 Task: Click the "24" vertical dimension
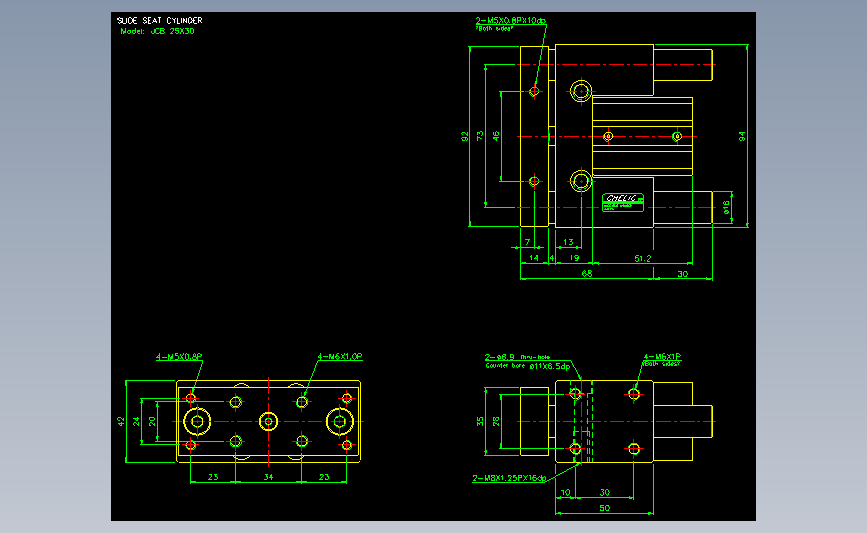[x=137, y=421]
